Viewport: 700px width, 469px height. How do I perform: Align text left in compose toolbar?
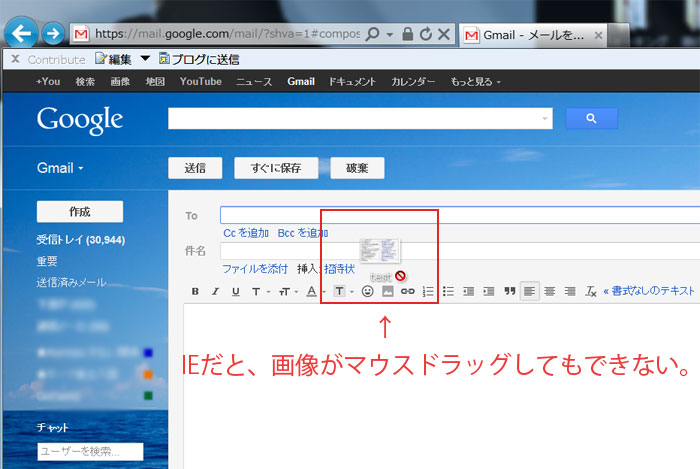tap(529, 291)
